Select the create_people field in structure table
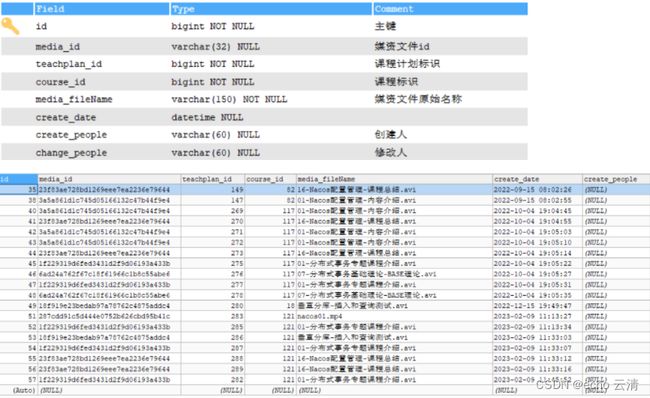The width and height of the screenshot is (650, 398). pos(71,135)
